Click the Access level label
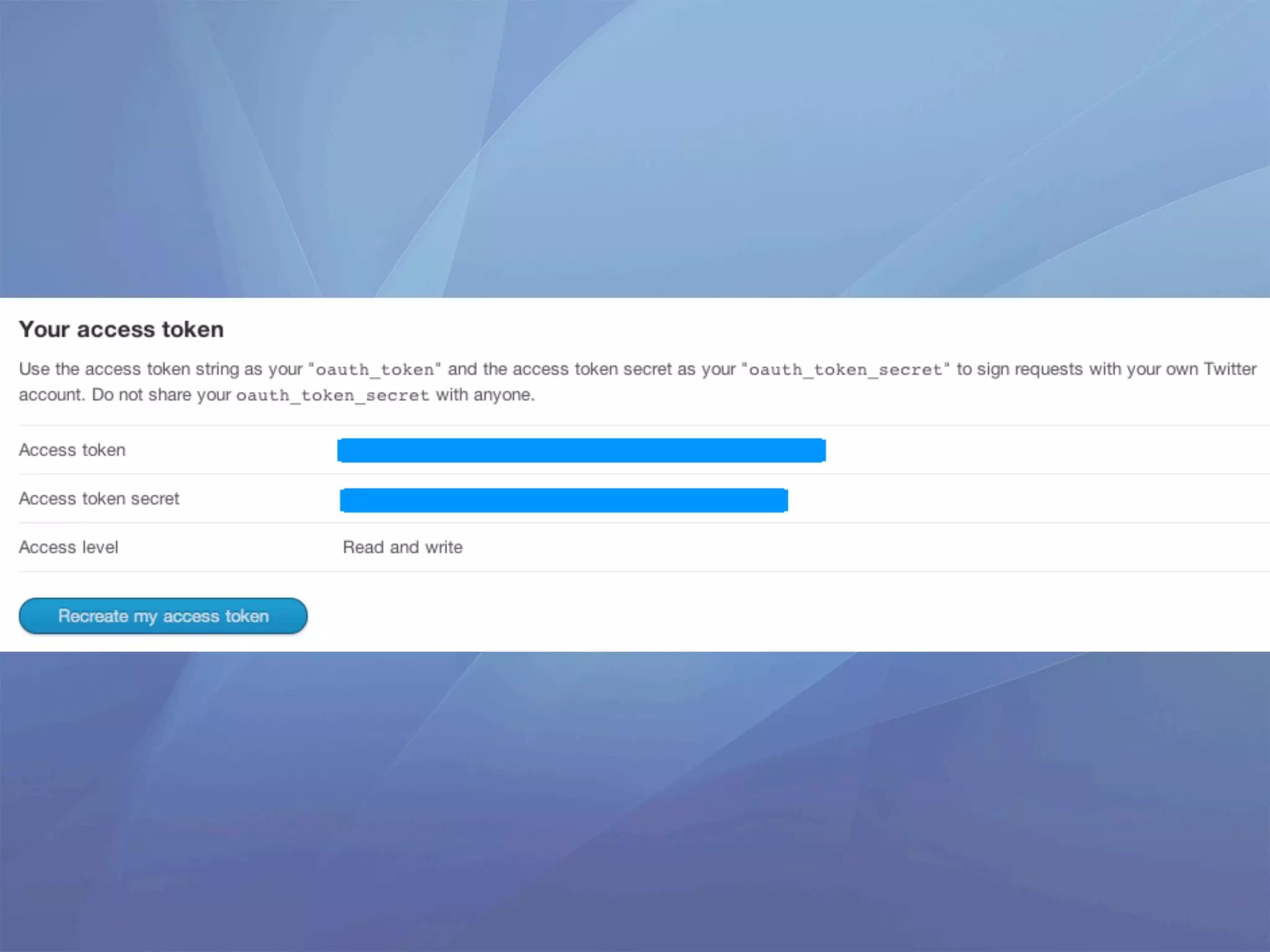 [x=68, y=547]
